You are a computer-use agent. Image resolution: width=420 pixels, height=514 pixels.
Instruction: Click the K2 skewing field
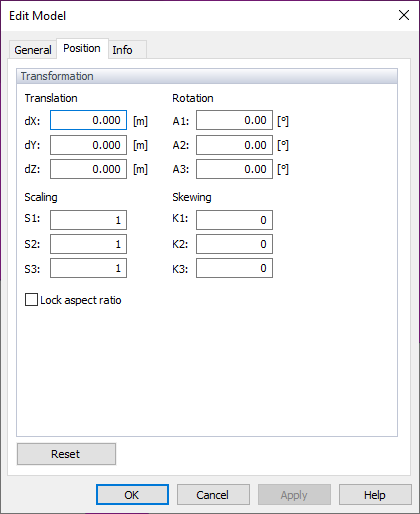(x=234, y=244)
